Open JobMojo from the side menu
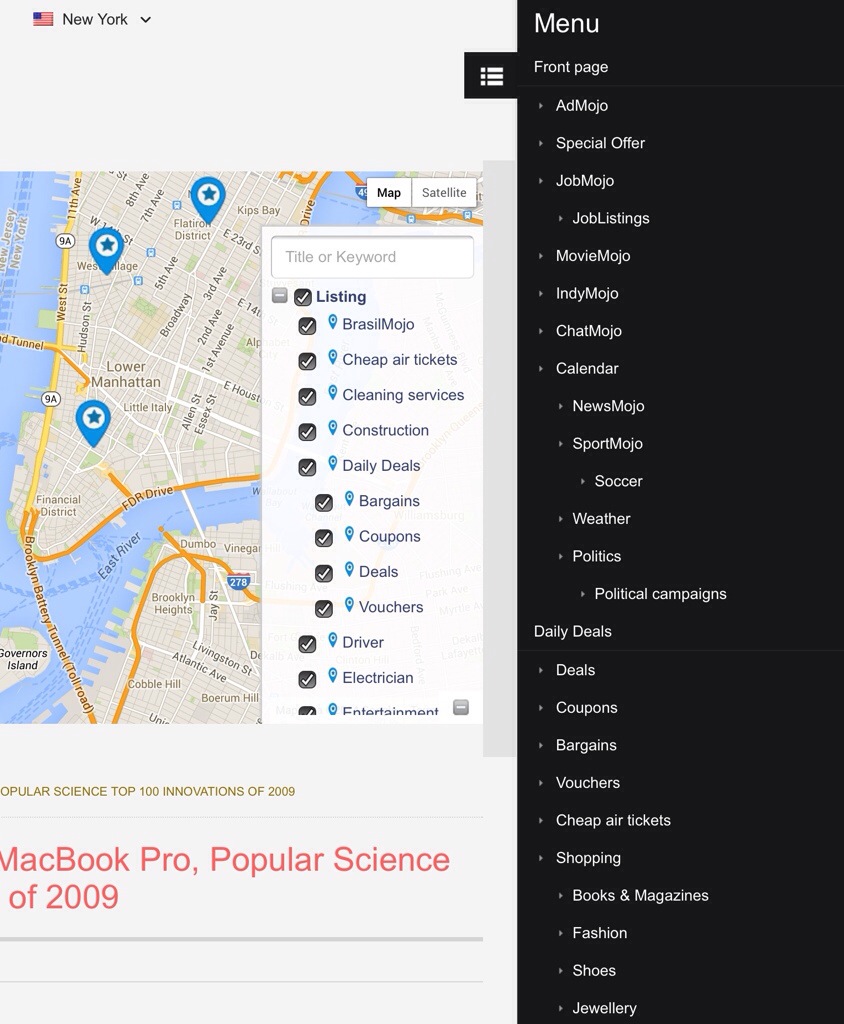 [585, 181]
